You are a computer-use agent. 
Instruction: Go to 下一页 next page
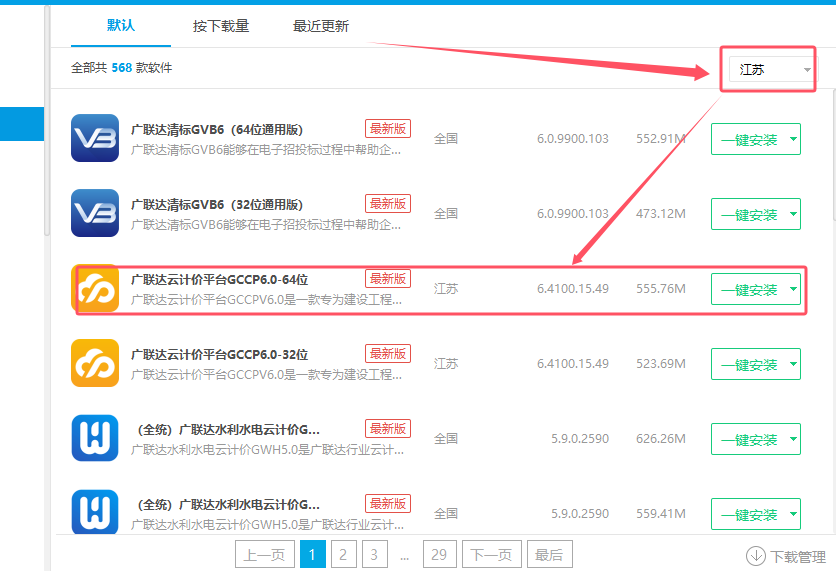coord(491,554)
